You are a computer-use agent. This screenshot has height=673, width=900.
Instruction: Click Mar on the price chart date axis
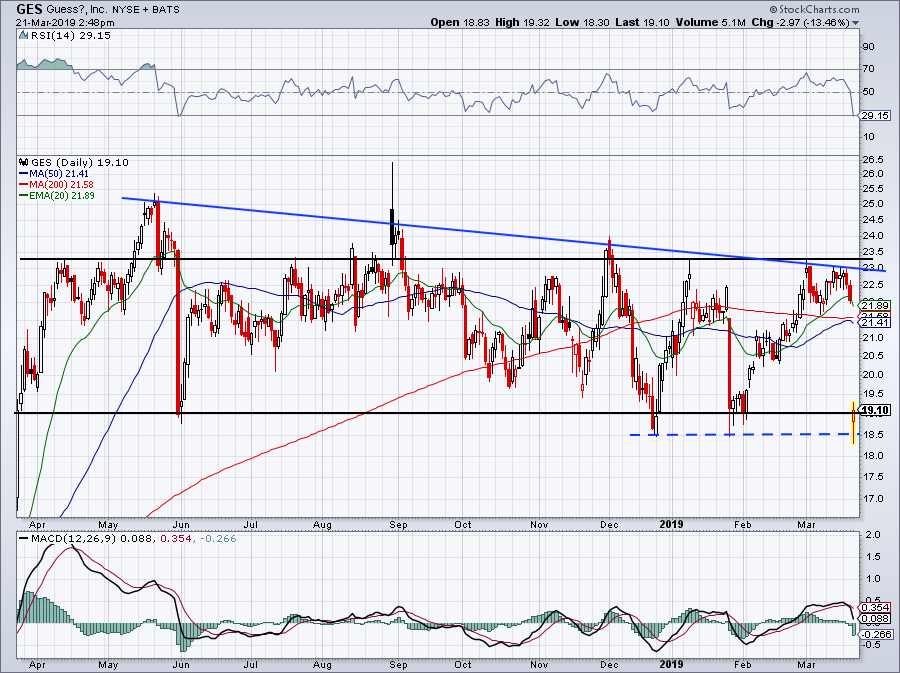click(x=806, y=524)
